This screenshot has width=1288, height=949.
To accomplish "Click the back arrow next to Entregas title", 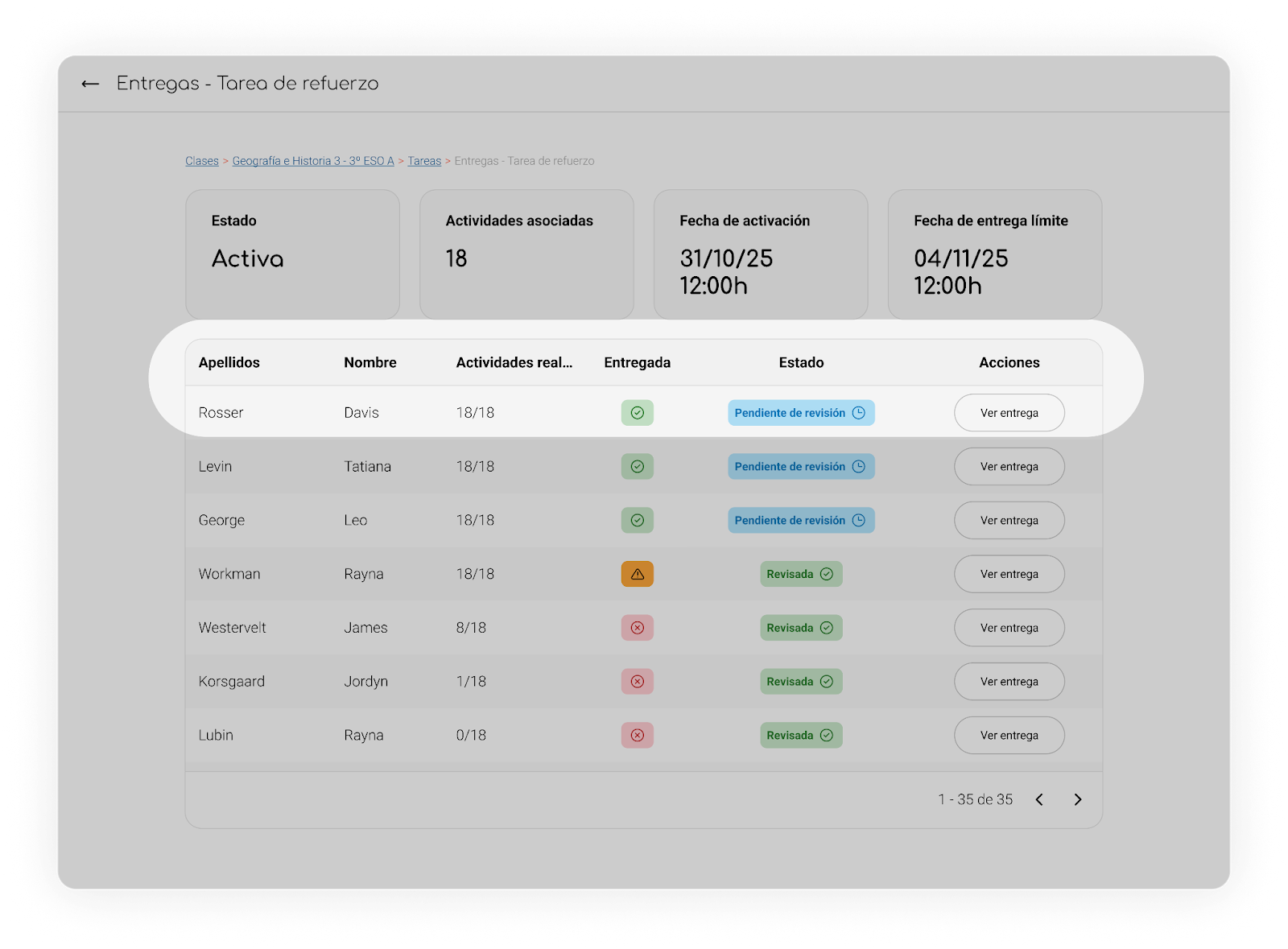I will point(90,84).
